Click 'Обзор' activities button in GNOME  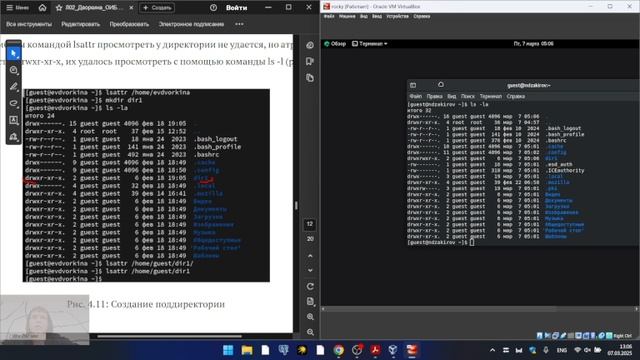click(335, 44)
